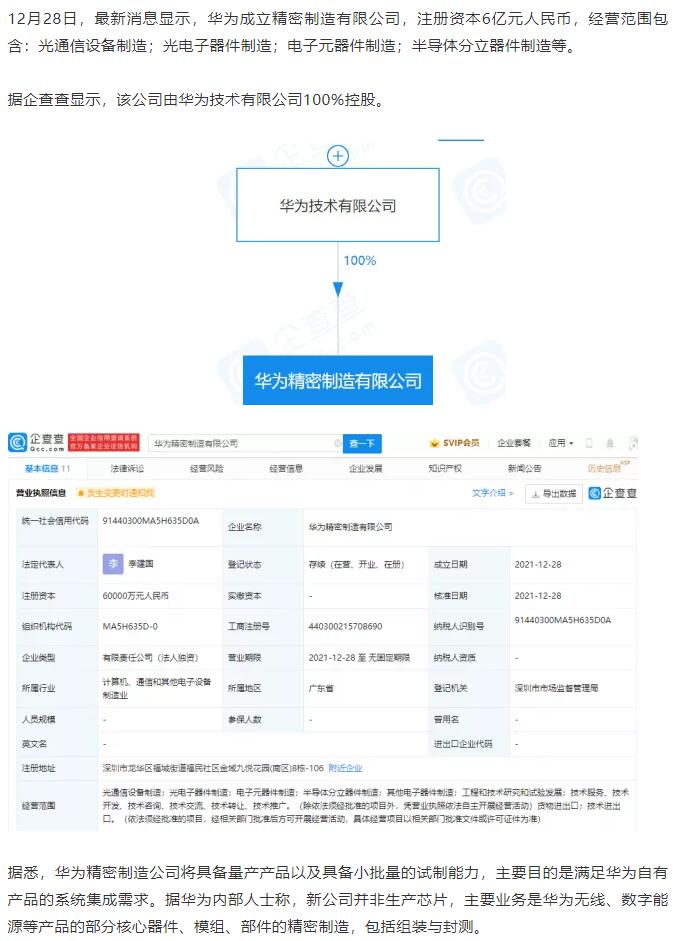Clear the search field with the x icon
Screen dimensions: 679x941
[x=337, y=443]
